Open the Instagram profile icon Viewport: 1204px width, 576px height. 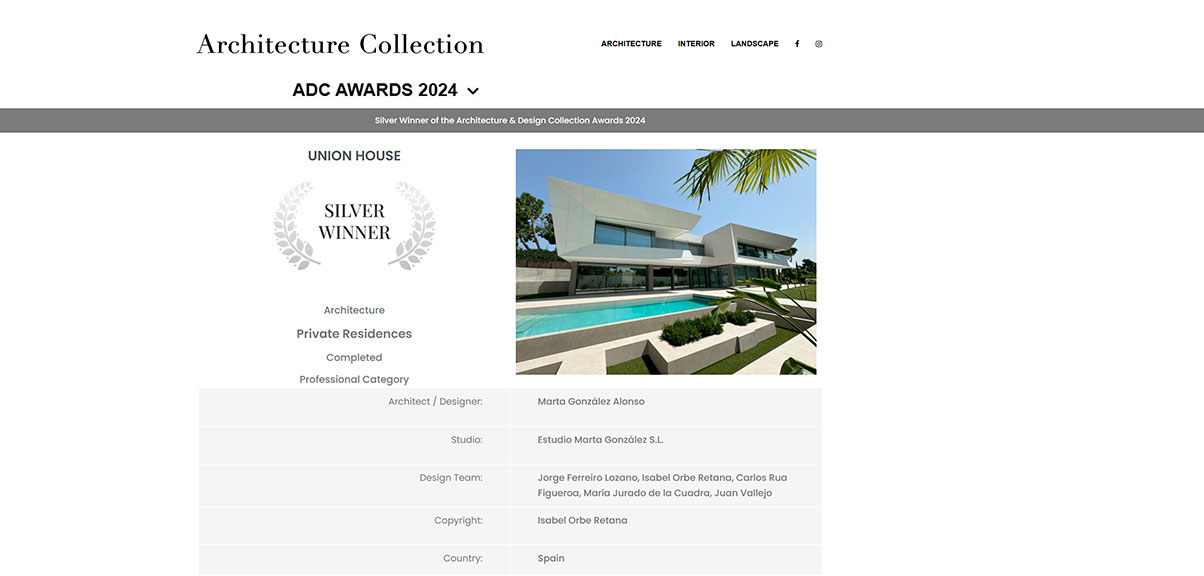click(x=819, y=44)
